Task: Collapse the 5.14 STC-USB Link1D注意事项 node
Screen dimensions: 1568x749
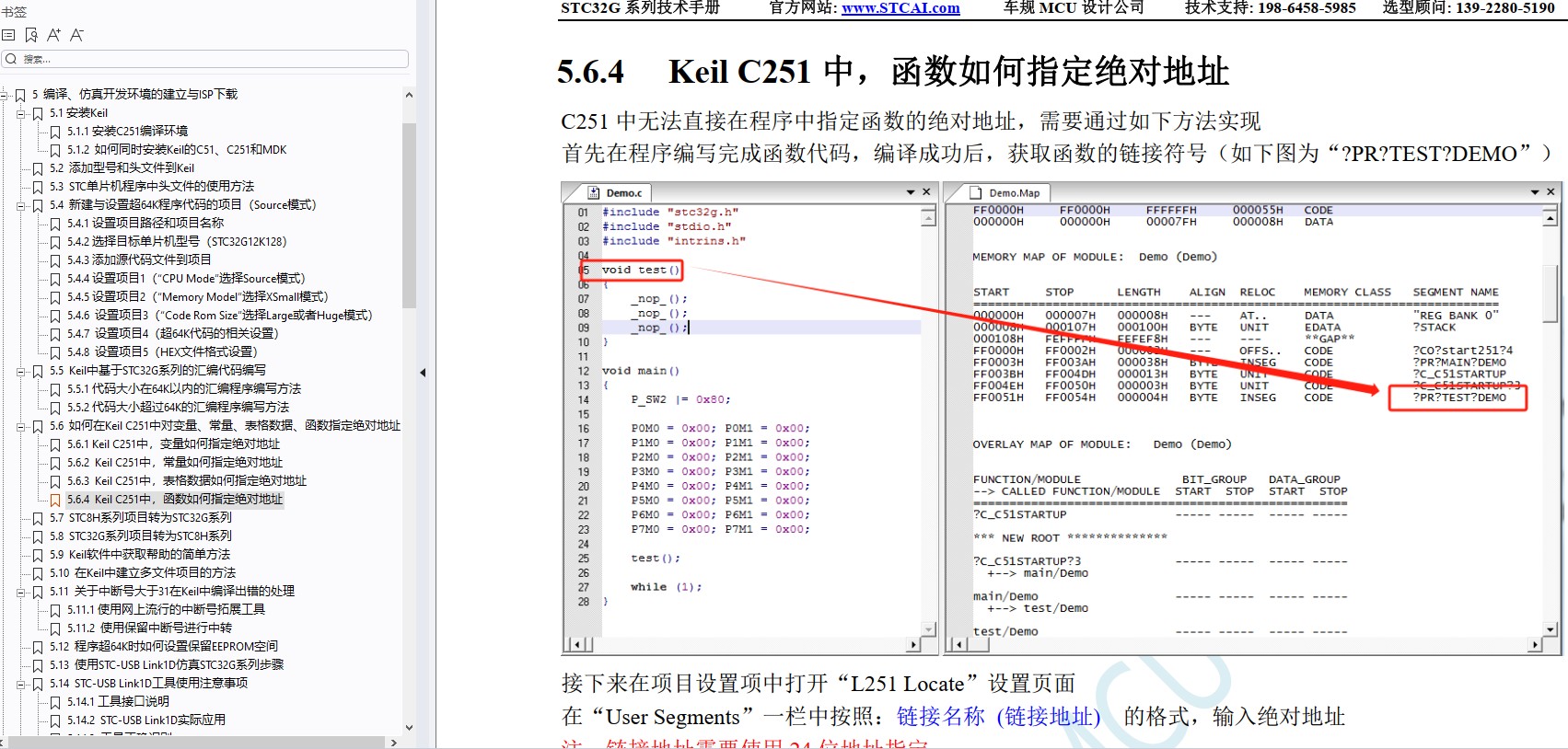Action: click(21, 684)
